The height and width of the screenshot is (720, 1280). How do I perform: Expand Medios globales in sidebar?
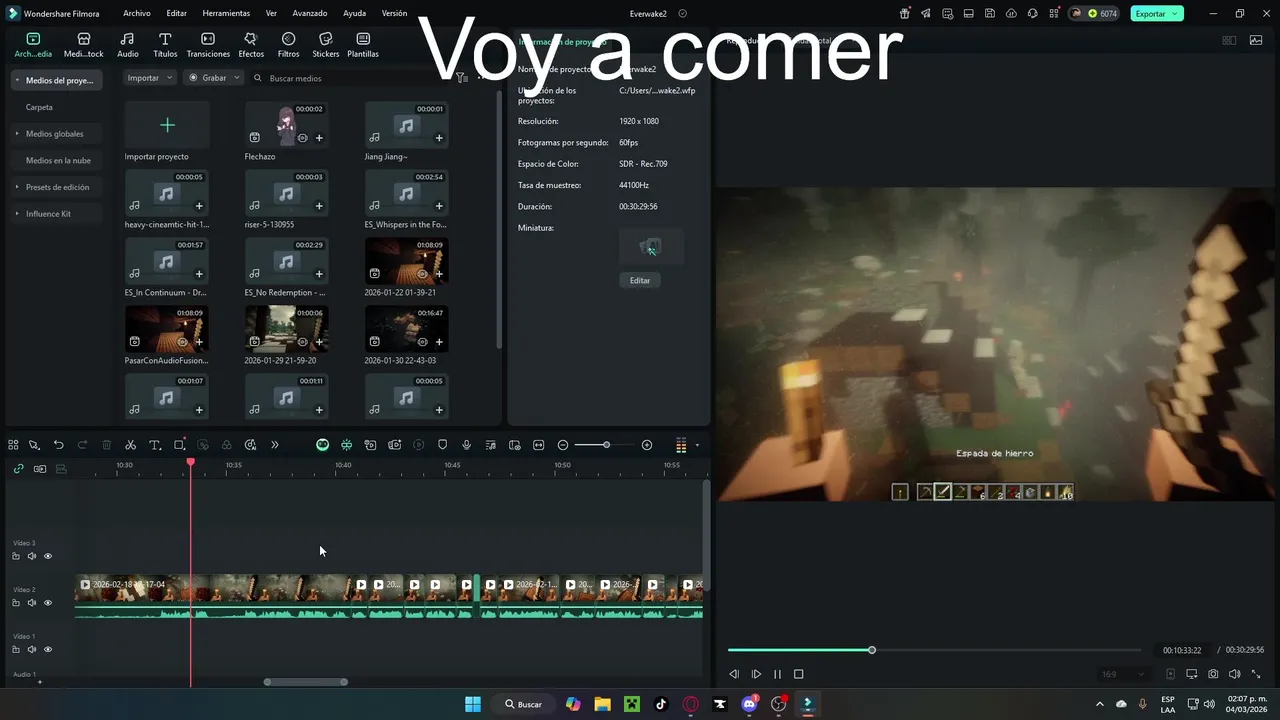tap(17, 134)
